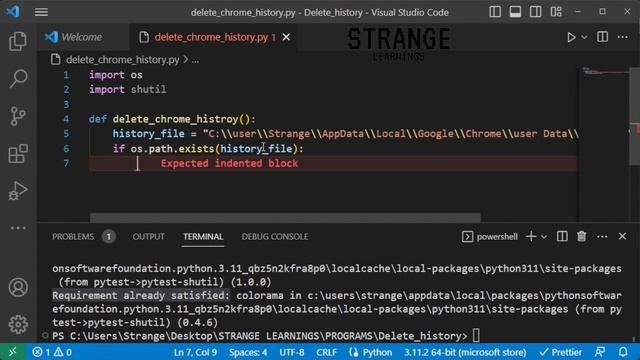Click delete_chrome_history.py in breadcrumb
The image size is (640, 360).
tap(122, 60)
